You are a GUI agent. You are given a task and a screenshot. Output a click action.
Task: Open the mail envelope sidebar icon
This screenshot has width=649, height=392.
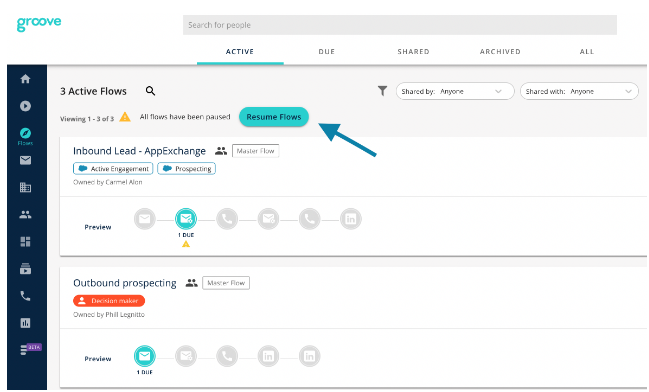25,160
